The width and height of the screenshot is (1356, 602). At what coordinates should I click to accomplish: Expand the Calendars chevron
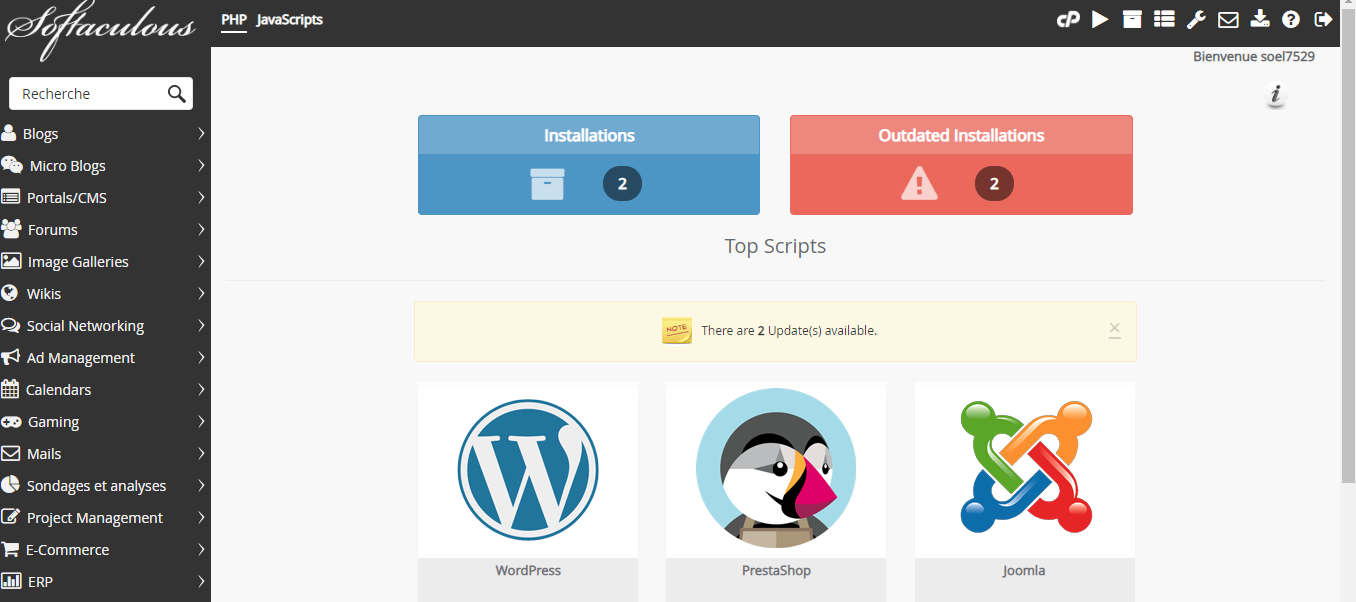(201, 389)
